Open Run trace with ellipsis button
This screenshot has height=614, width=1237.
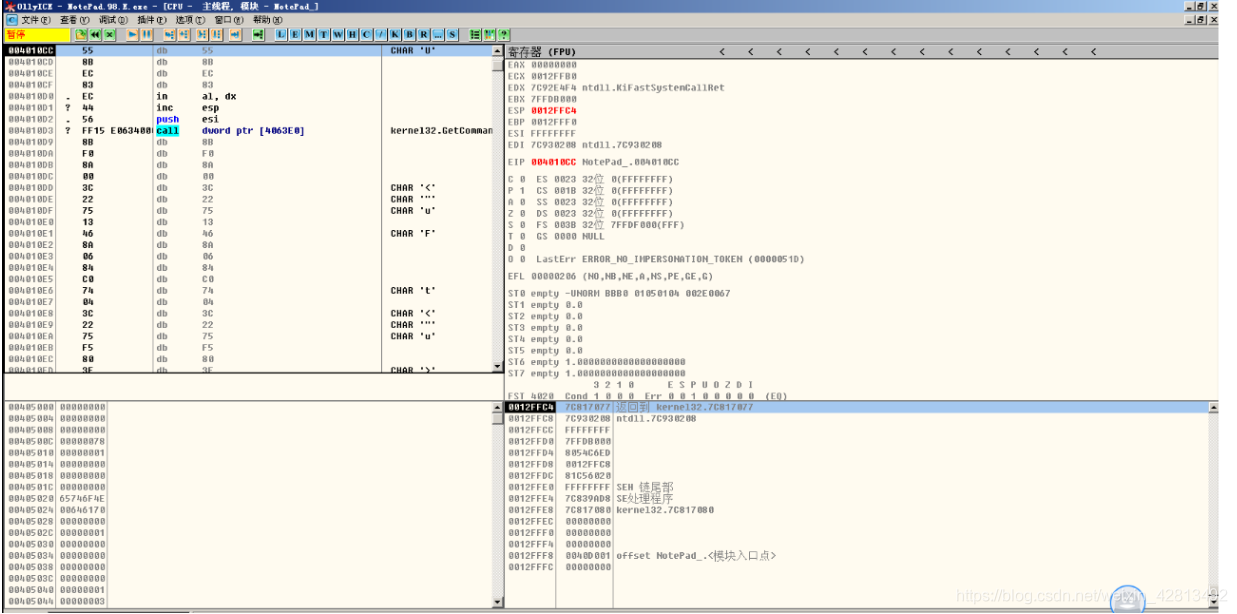(x=438, y=34)
